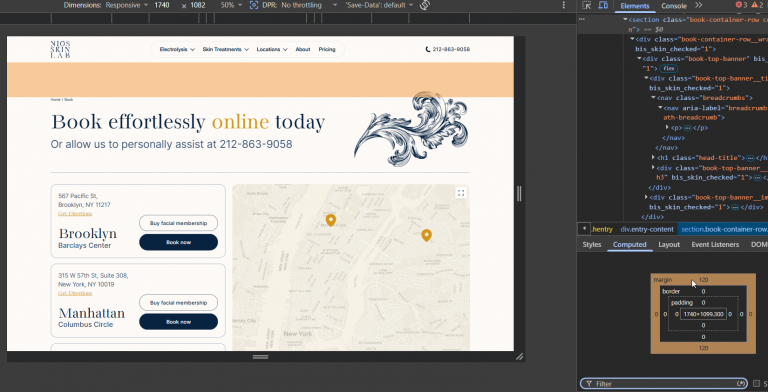Click the viewport height field 1082

click(x=198, y=5)
